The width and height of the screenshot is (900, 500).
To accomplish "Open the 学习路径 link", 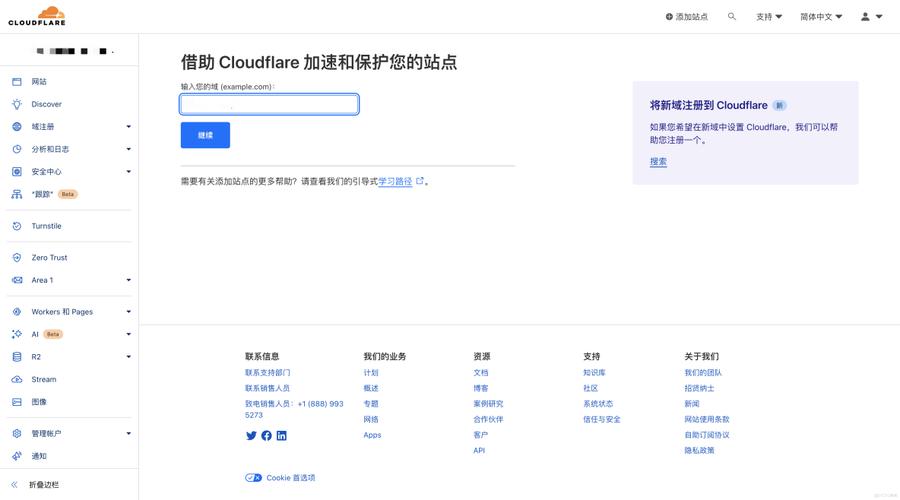I will point(395,181).
